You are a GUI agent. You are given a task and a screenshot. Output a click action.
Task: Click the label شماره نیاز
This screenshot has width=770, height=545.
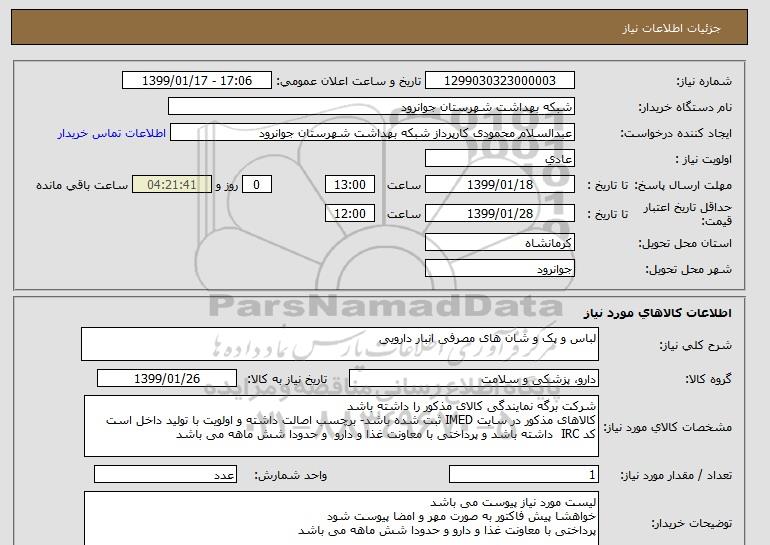pos(704,81)
